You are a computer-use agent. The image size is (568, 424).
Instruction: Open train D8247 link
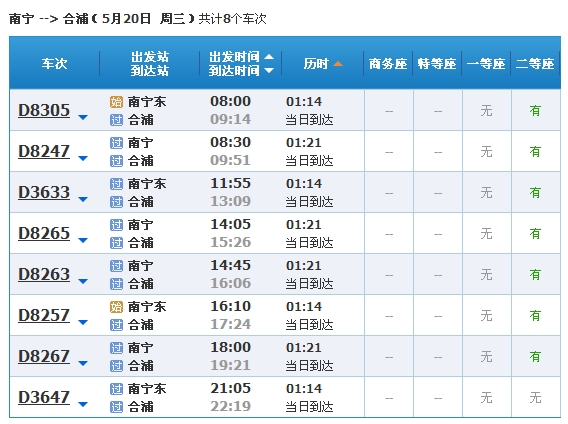tap(44, 151)
